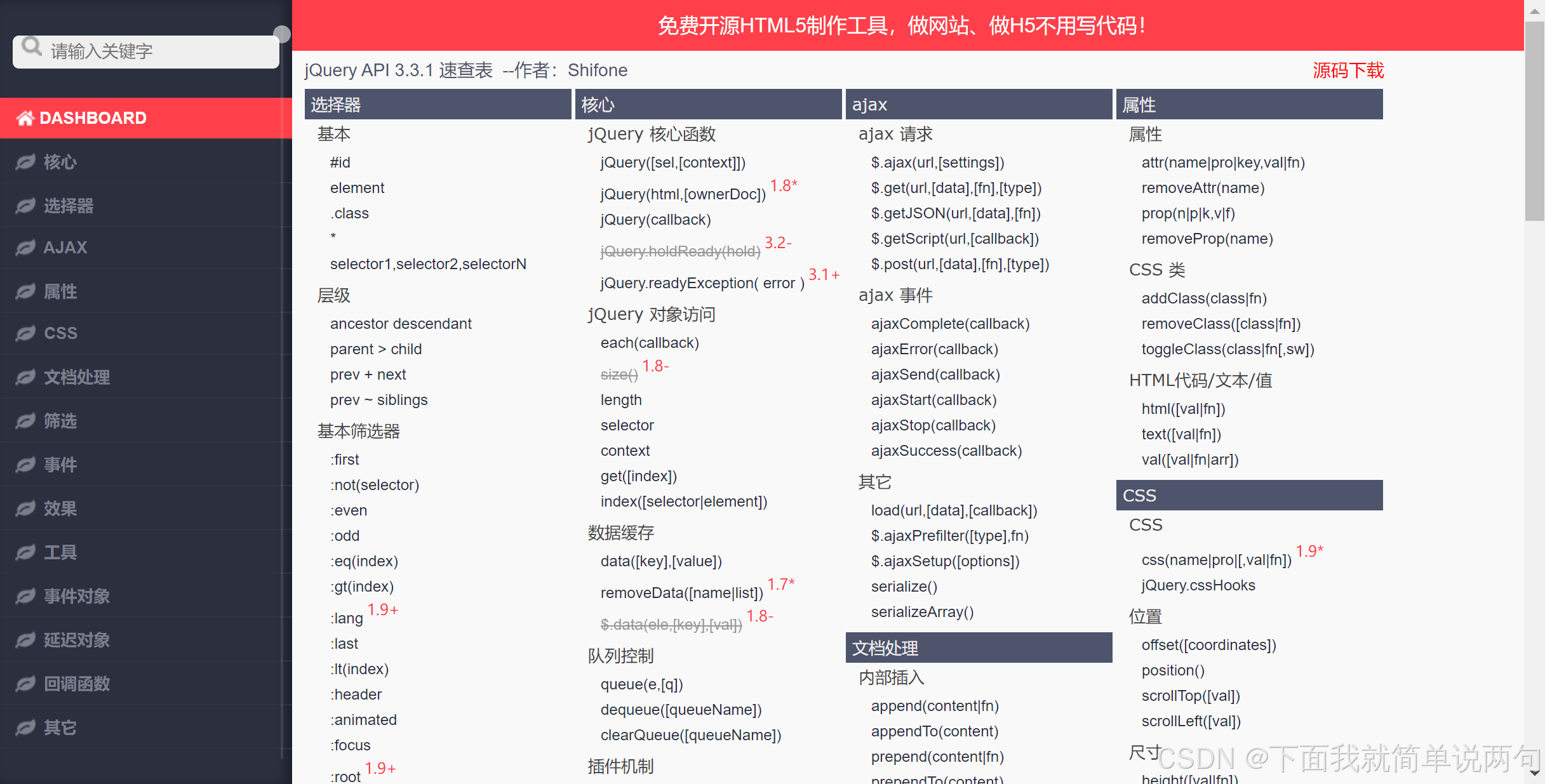Click the scroll-down arrow at the bottom right

tap(1534, 773)
